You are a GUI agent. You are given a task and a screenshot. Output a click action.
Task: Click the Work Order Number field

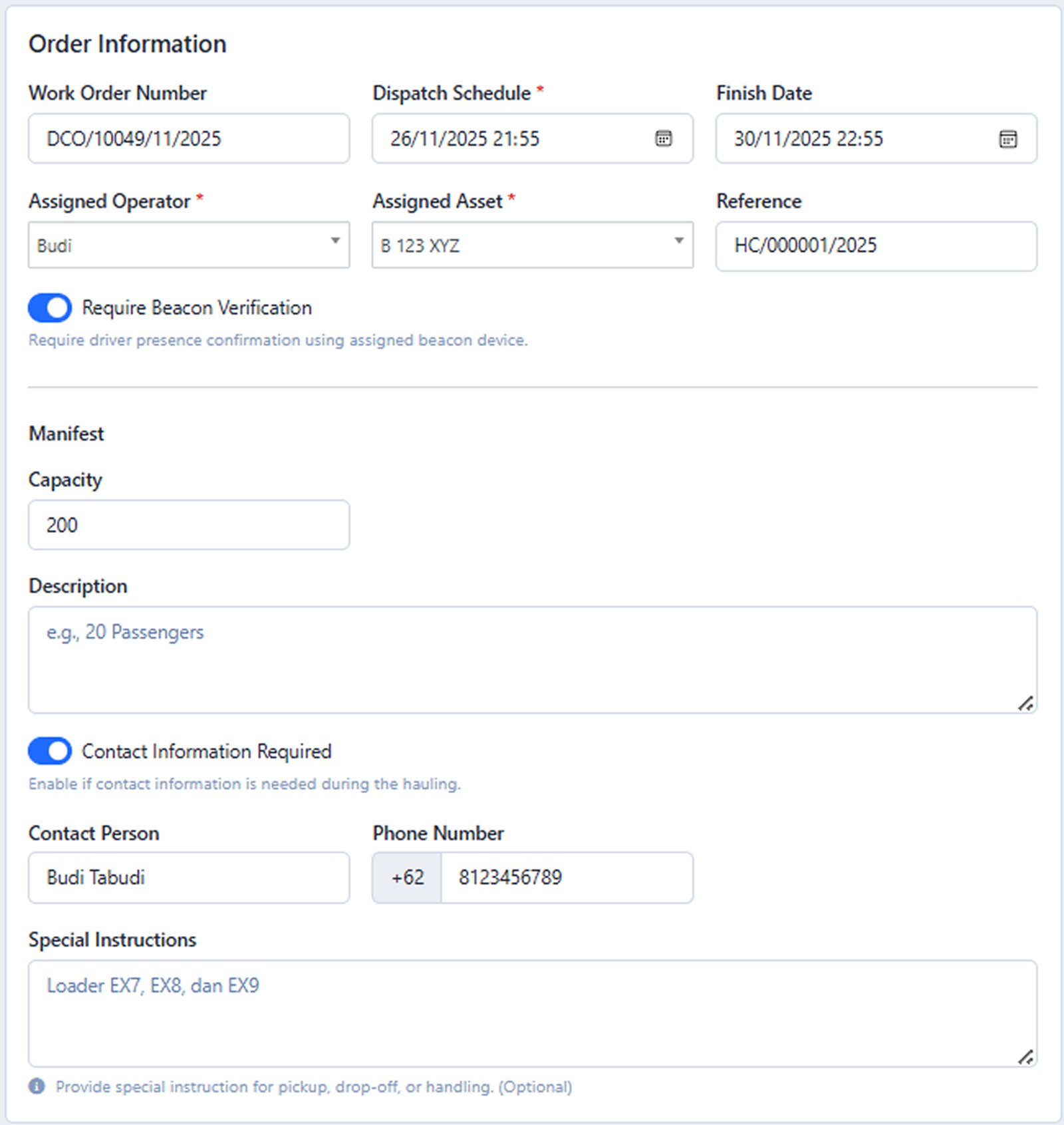(189, 138)
